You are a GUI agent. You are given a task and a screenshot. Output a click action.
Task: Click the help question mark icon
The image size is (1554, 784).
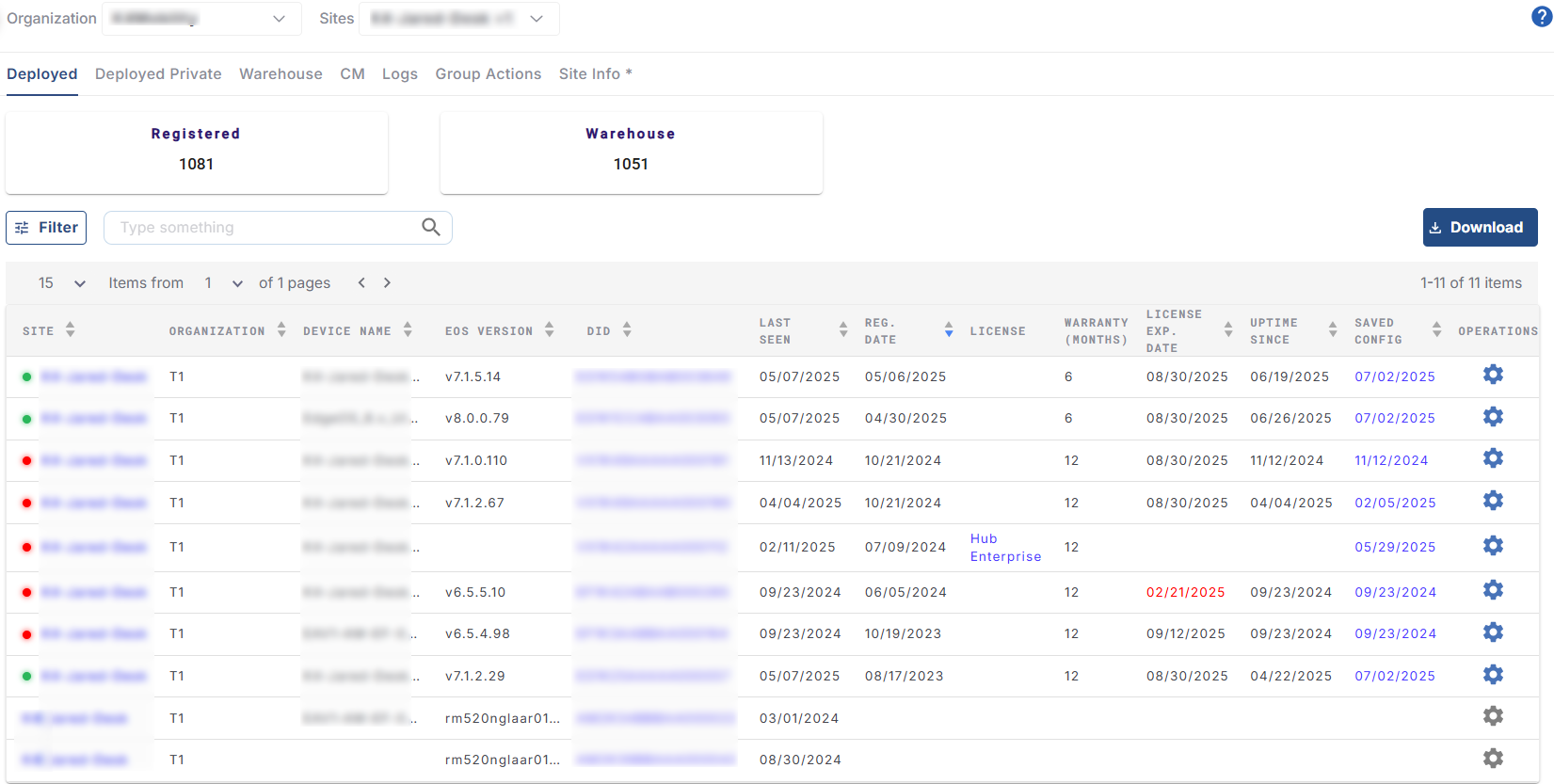(x=1541, y=16)
